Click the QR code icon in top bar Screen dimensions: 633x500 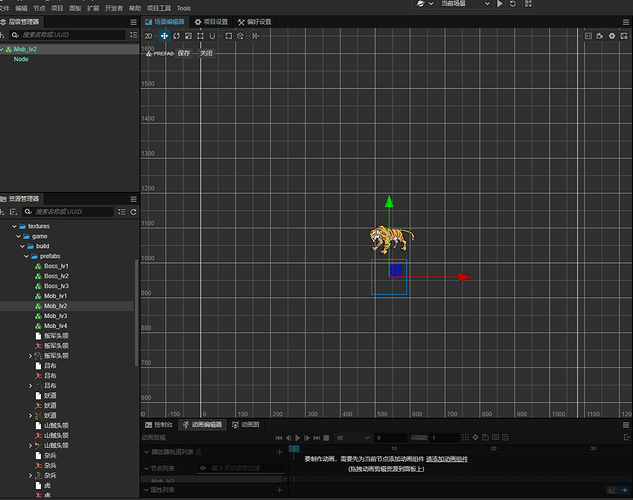pyautogui.click(x=528, y=4)
